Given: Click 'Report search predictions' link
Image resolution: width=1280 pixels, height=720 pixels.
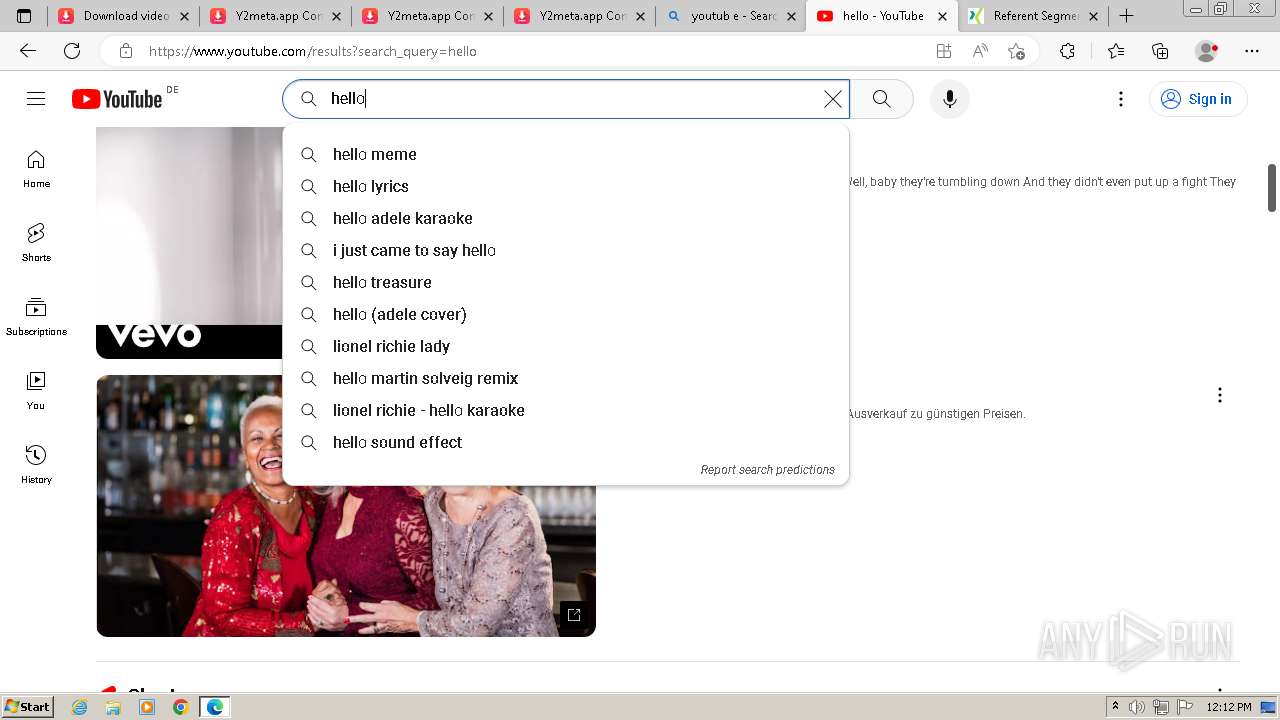Looking at the screenshot, I should tap(767, 470).
